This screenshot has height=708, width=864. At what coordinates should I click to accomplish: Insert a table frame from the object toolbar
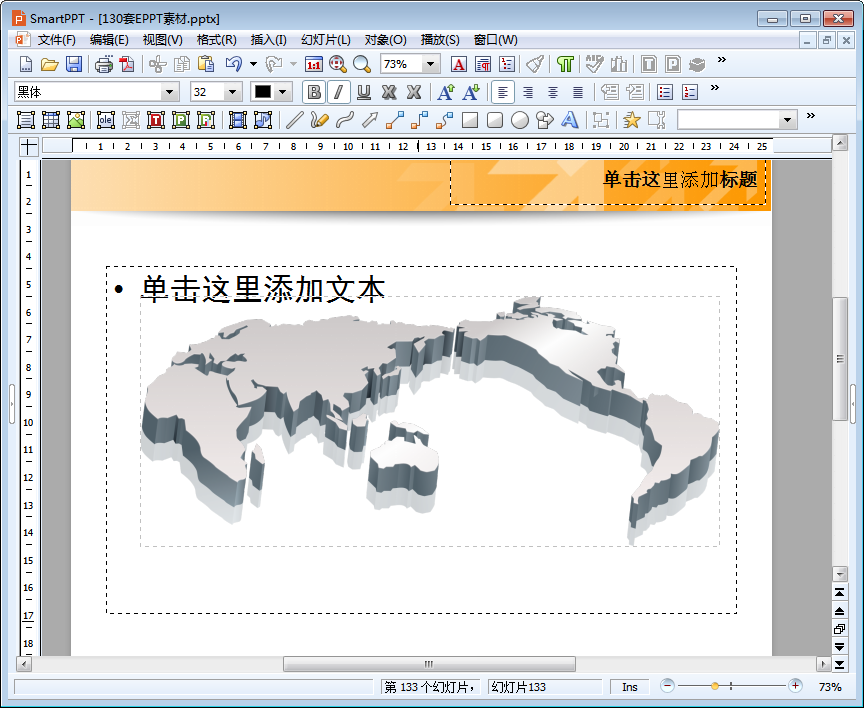[51, 120]
